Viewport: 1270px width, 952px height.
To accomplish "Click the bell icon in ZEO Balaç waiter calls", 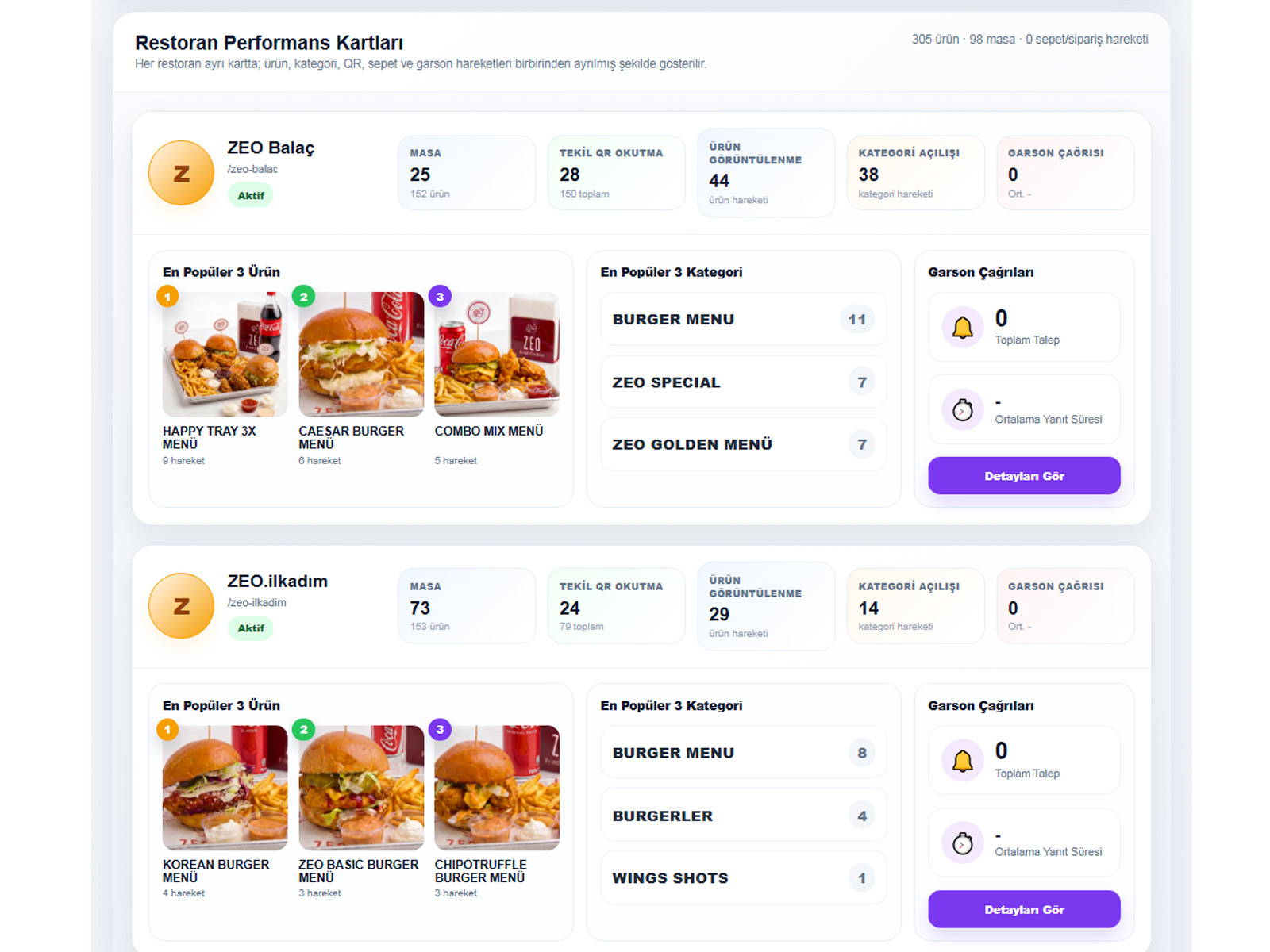I will click(962, 327).
